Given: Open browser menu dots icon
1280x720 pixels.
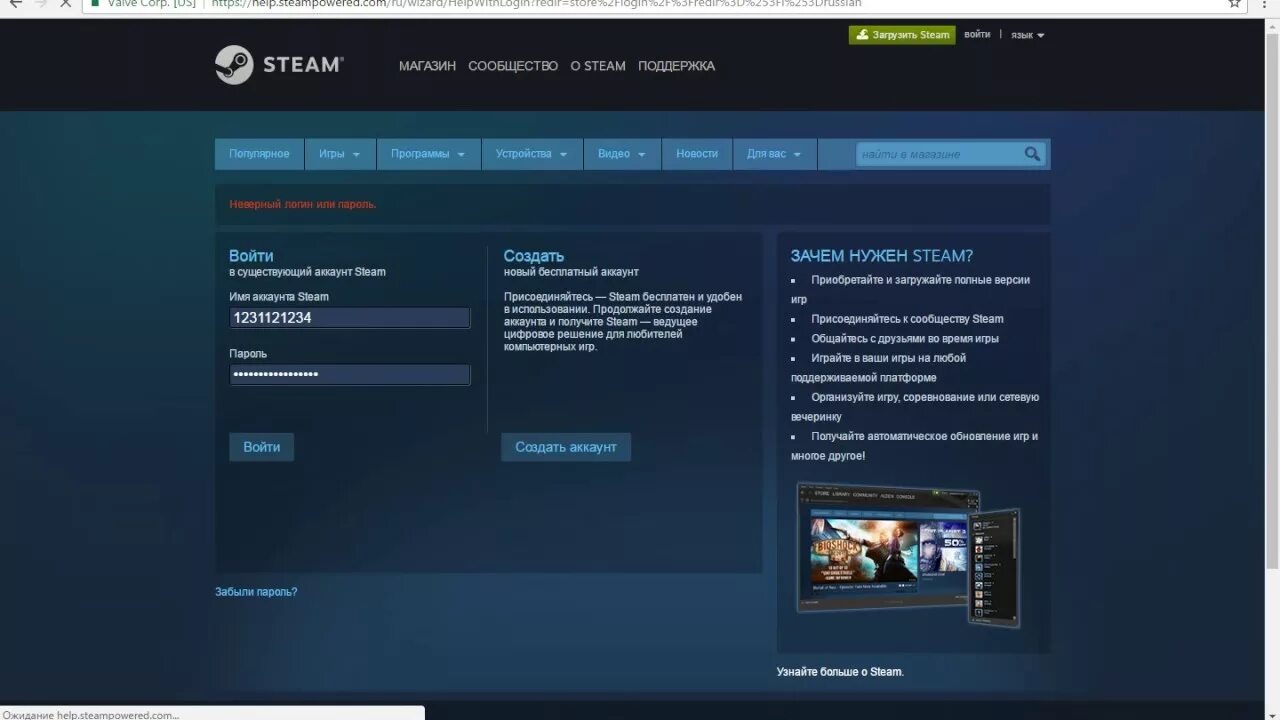Looking at the screenshot, I should click(x=1264, y=3).
